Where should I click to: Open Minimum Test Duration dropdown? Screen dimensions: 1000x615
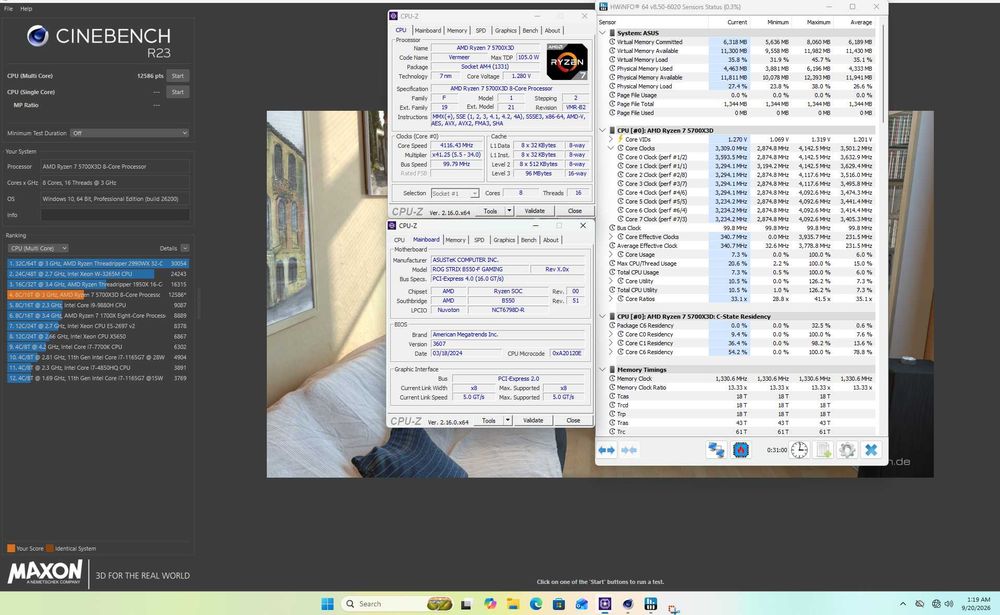coord(129,133)
